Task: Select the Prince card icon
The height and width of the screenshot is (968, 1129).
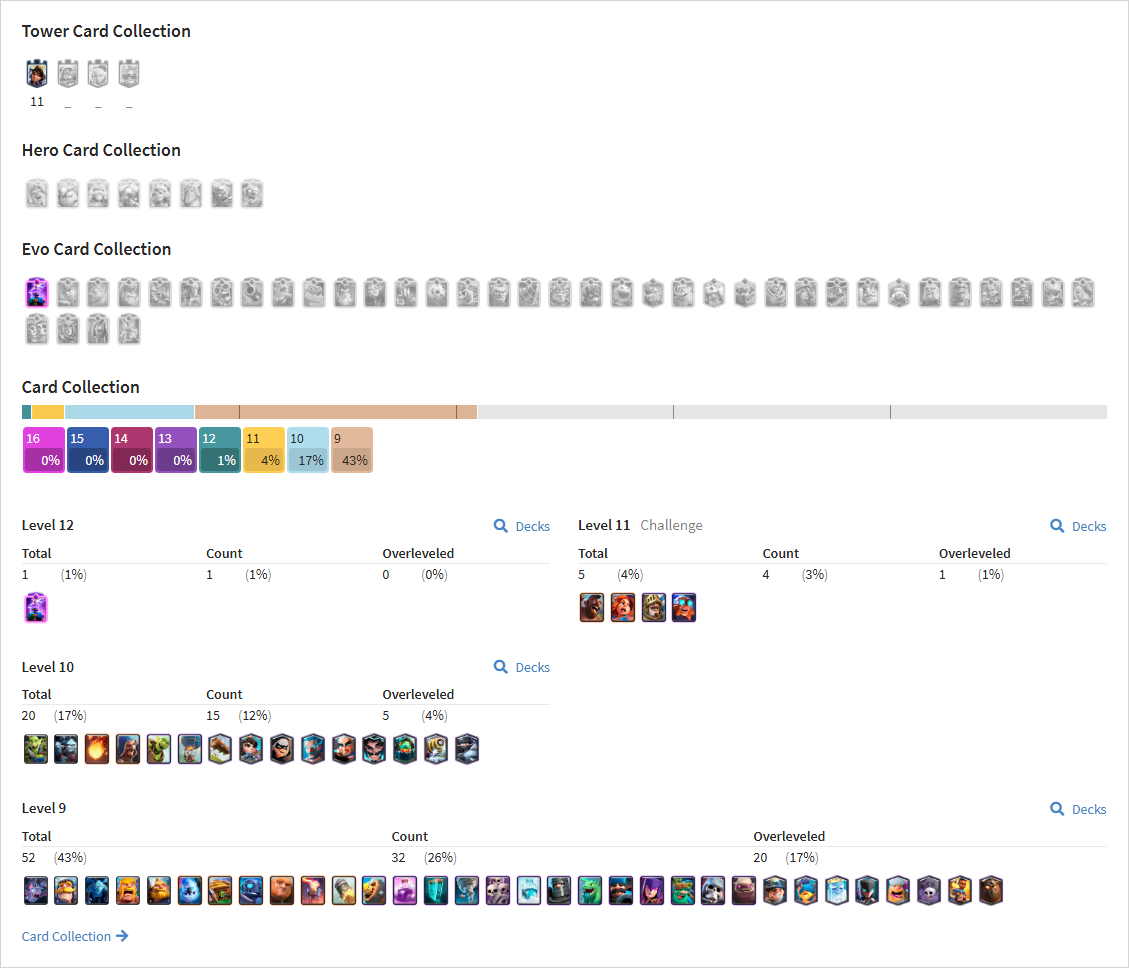Action: (654, 607)
